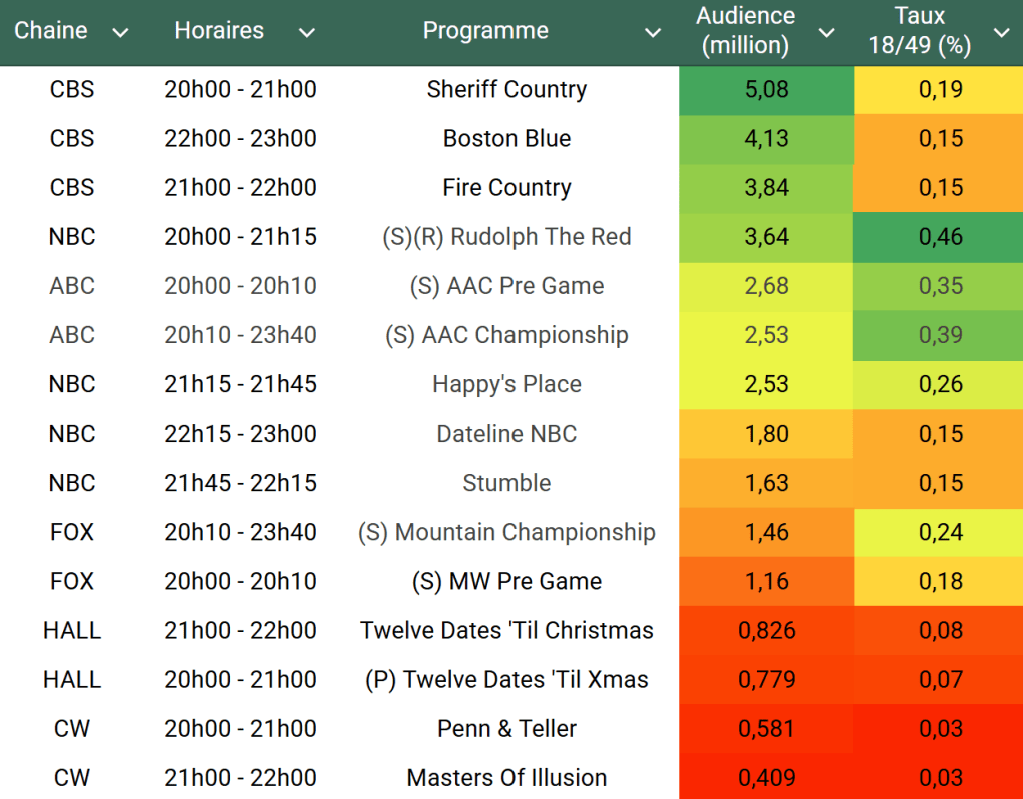This screenshot has height=799, width=1023.
Task: Click the Dateline NBC programme cell
Action: point(506,434)
